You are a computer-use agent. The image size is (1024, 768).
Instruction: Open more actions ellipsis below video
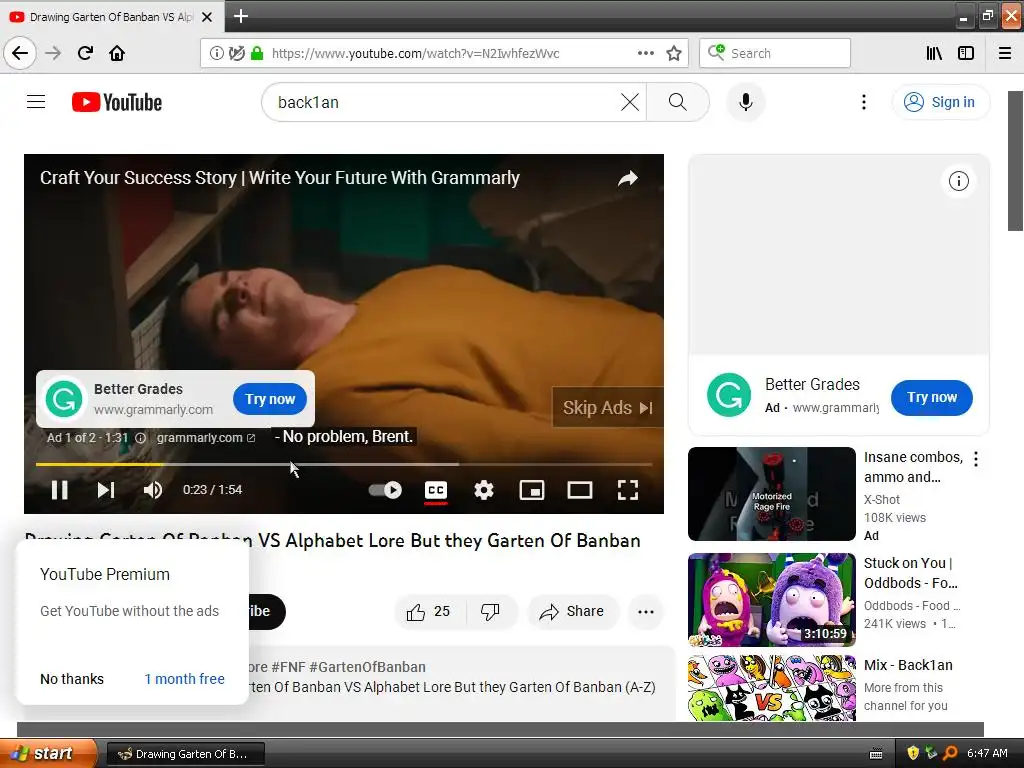point(646,612)
